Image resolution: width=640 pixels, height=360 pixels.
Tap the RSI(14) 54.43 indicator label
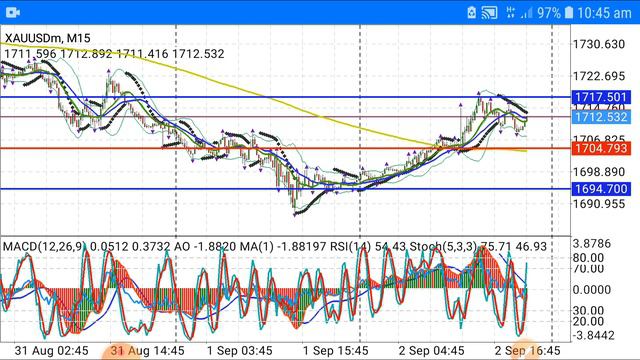click(x=368, y=247)
